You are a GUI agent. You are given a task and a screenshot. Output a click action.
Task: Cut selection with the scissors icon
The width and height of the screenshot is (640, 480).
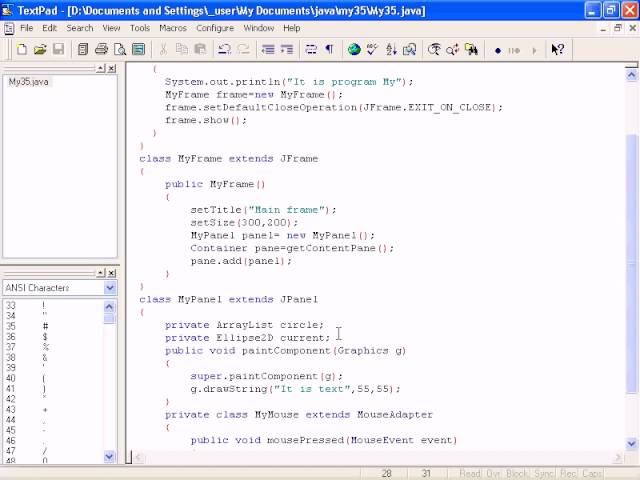point(163,50)
